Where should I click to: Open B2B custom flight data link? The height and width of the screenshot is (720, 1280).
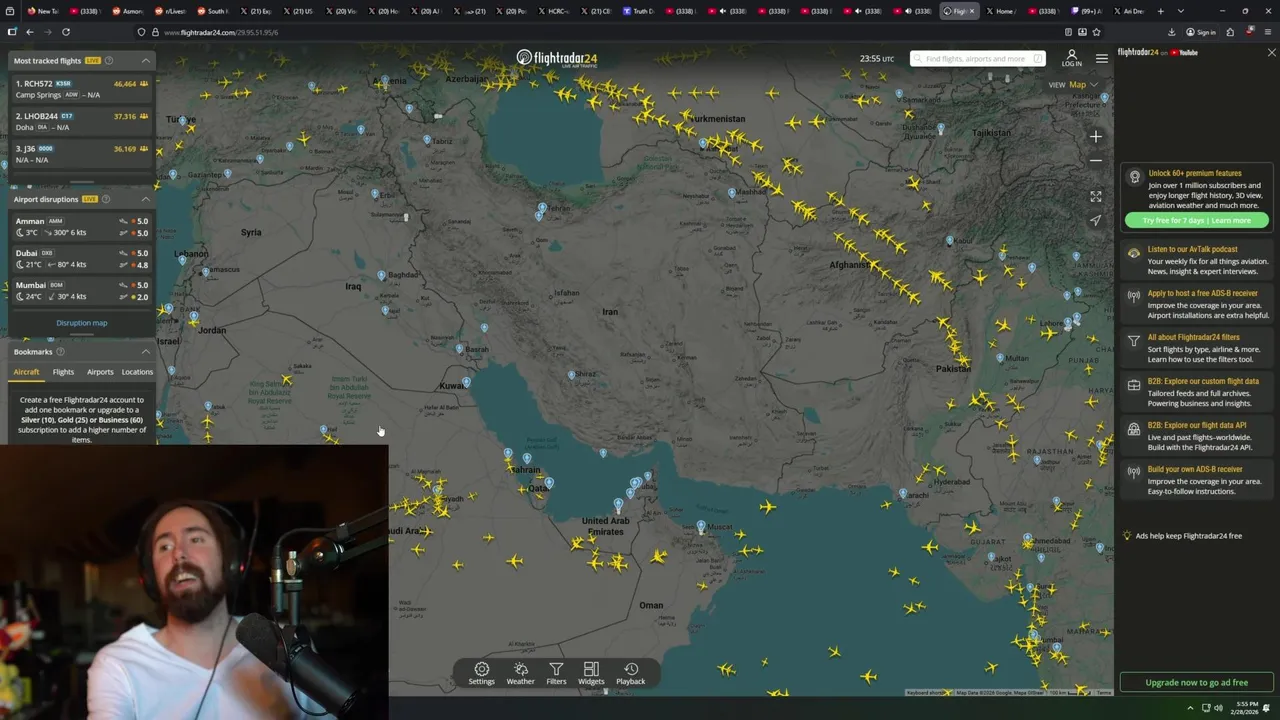coord(1197,392)
